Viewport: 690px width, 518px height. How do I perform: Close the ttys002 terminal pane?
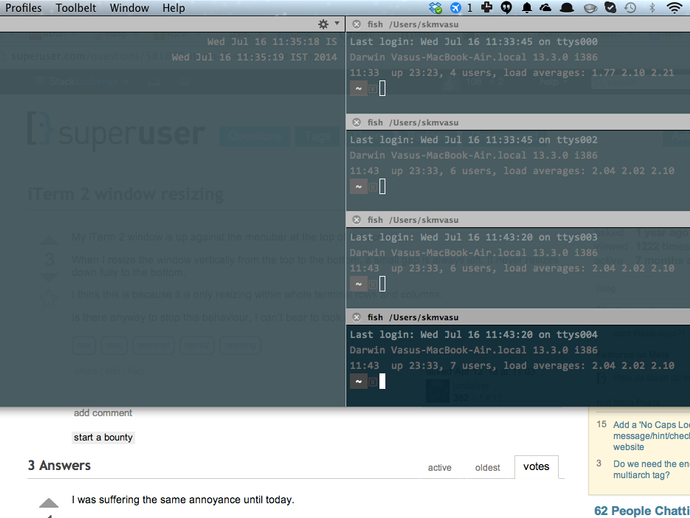pyautogui.click(x=356, y=122)
